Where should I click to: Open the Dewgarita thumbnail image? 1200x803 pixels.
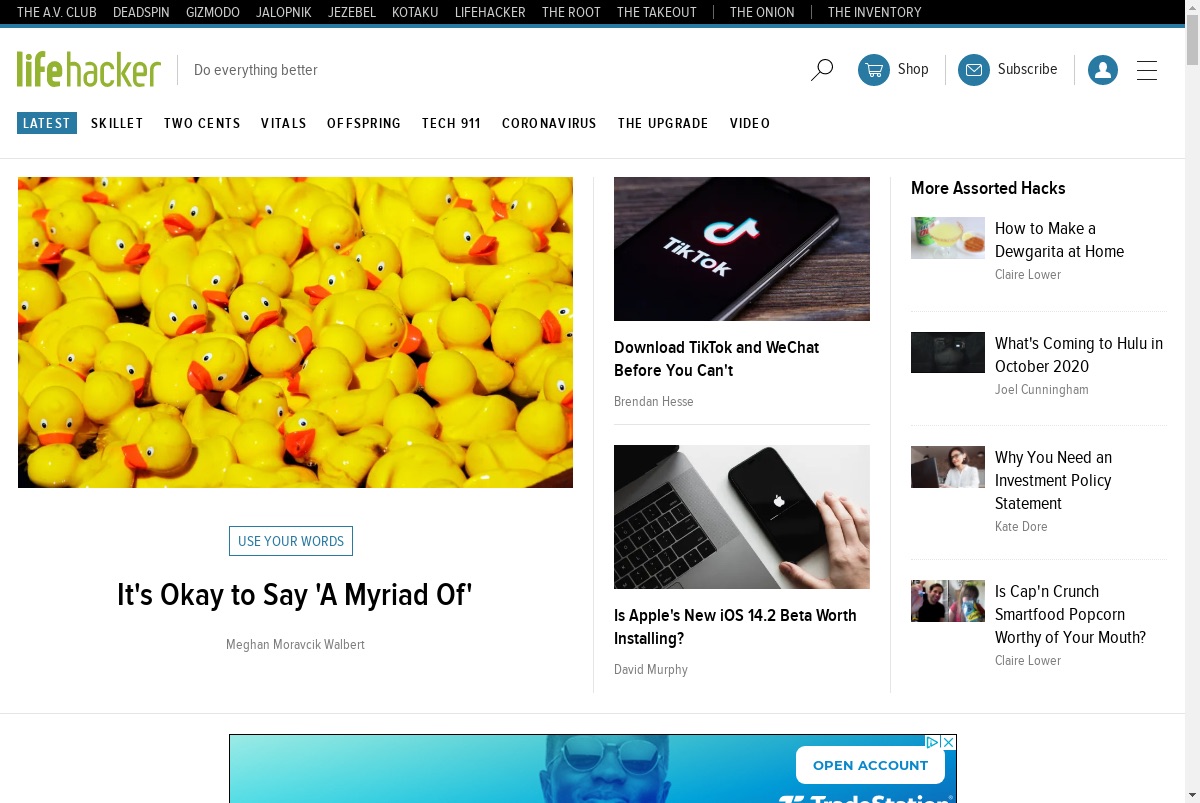coord(948,238)
